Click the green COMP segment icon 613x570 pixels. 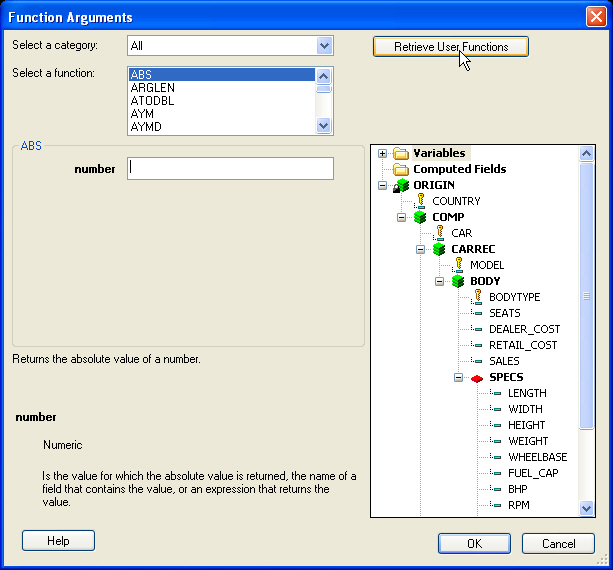click(420, 218)
